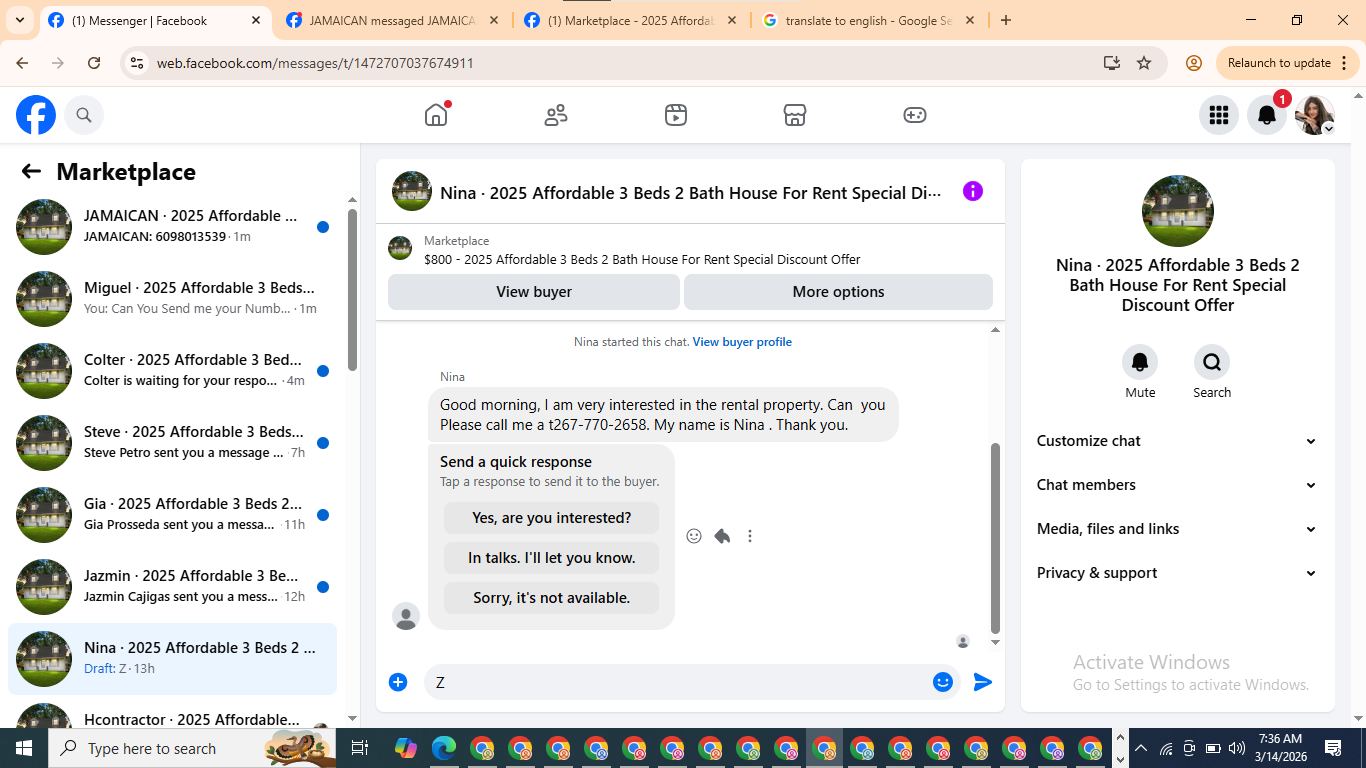
Task: Open the Chrome profile icon
Action: 1193,63
